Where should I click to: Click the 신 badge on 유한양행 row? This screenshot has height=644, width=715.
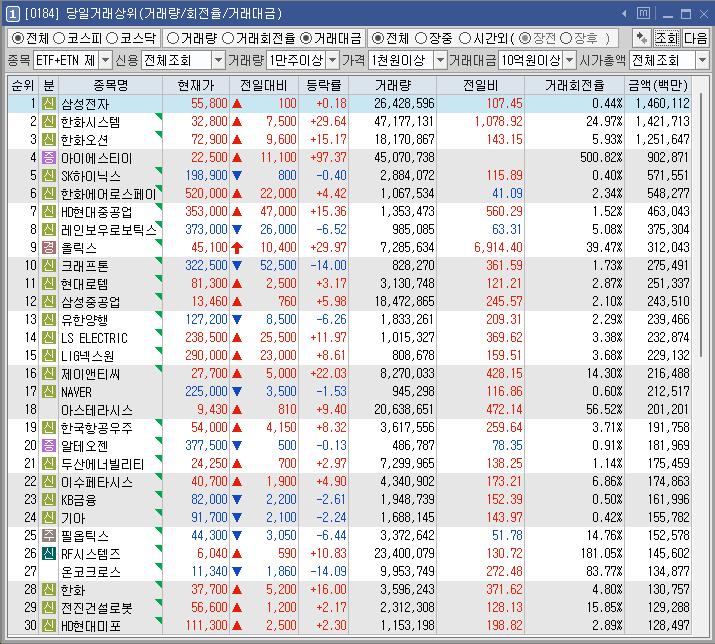pos(49,320)
